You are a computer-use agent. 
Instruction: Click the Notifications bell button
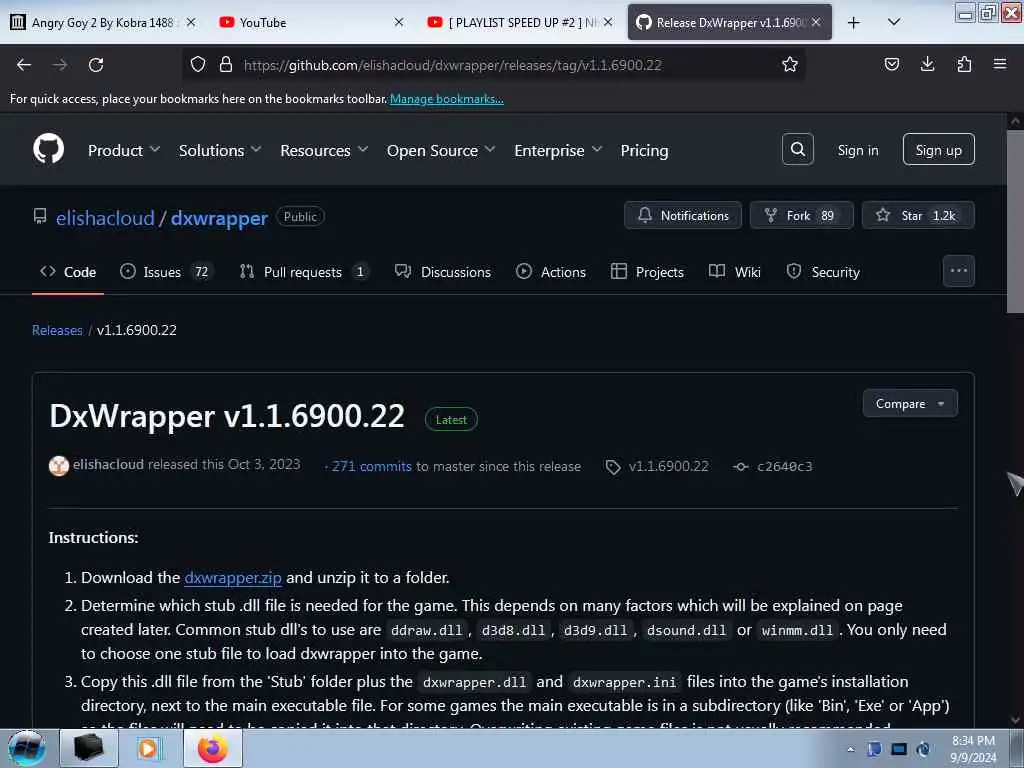coord(682,216)
